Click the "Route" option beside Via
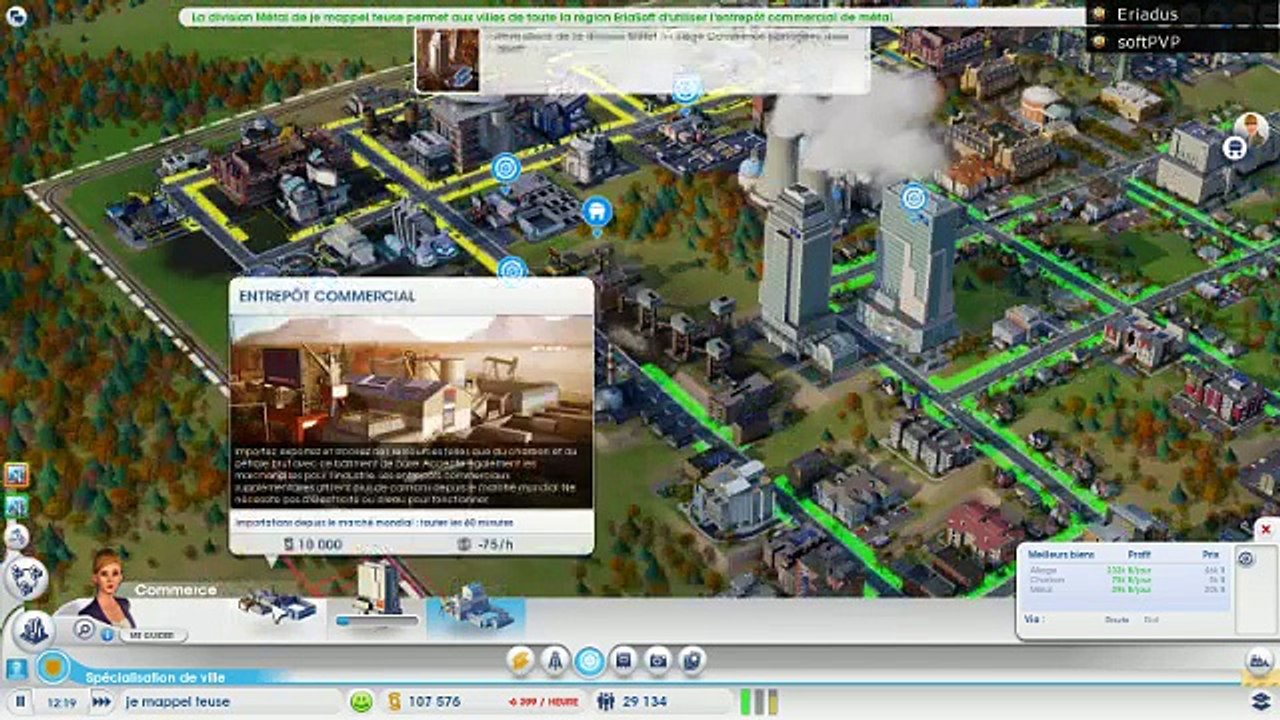This screenshot has height=720, width=1280. point(1117,620)
